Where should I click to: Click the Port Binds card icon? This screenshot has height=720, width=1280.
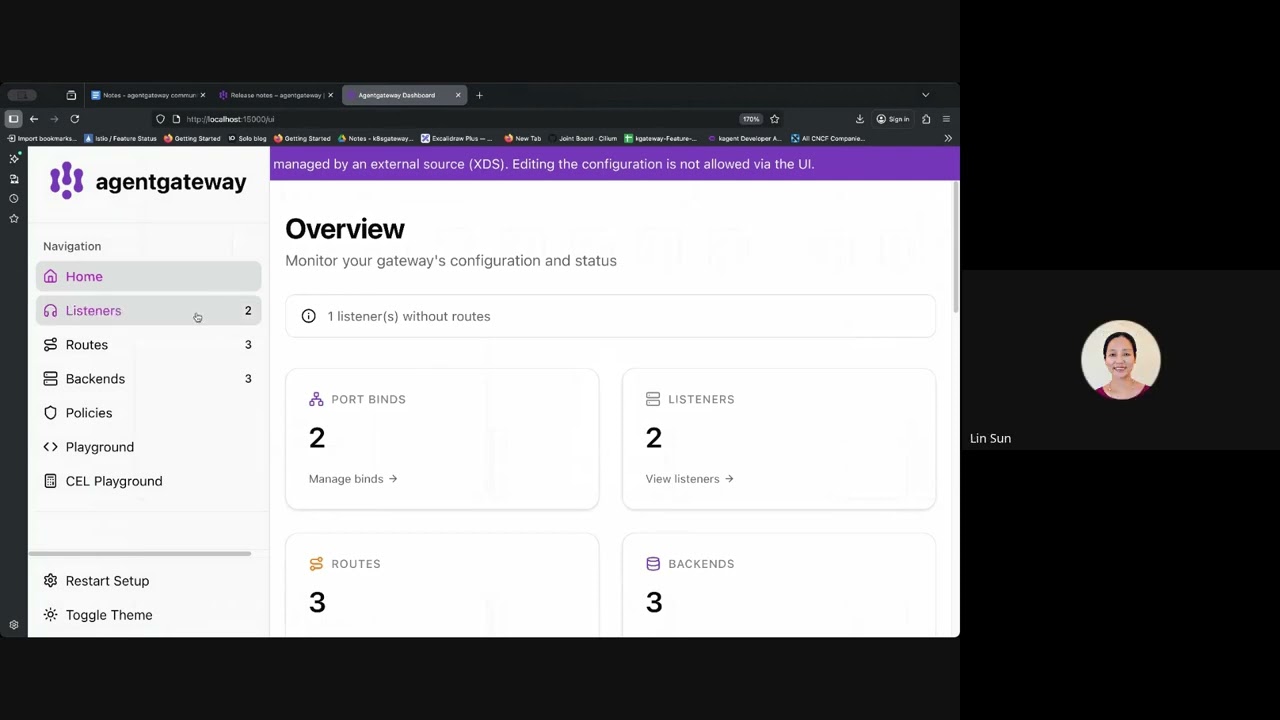pyautogui.click(x=316, y=398)
